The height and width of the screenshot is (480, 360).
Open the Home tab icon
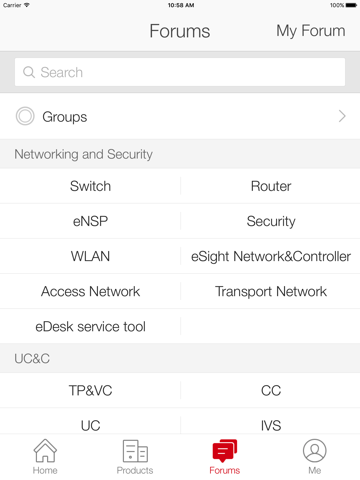(45, 451)
